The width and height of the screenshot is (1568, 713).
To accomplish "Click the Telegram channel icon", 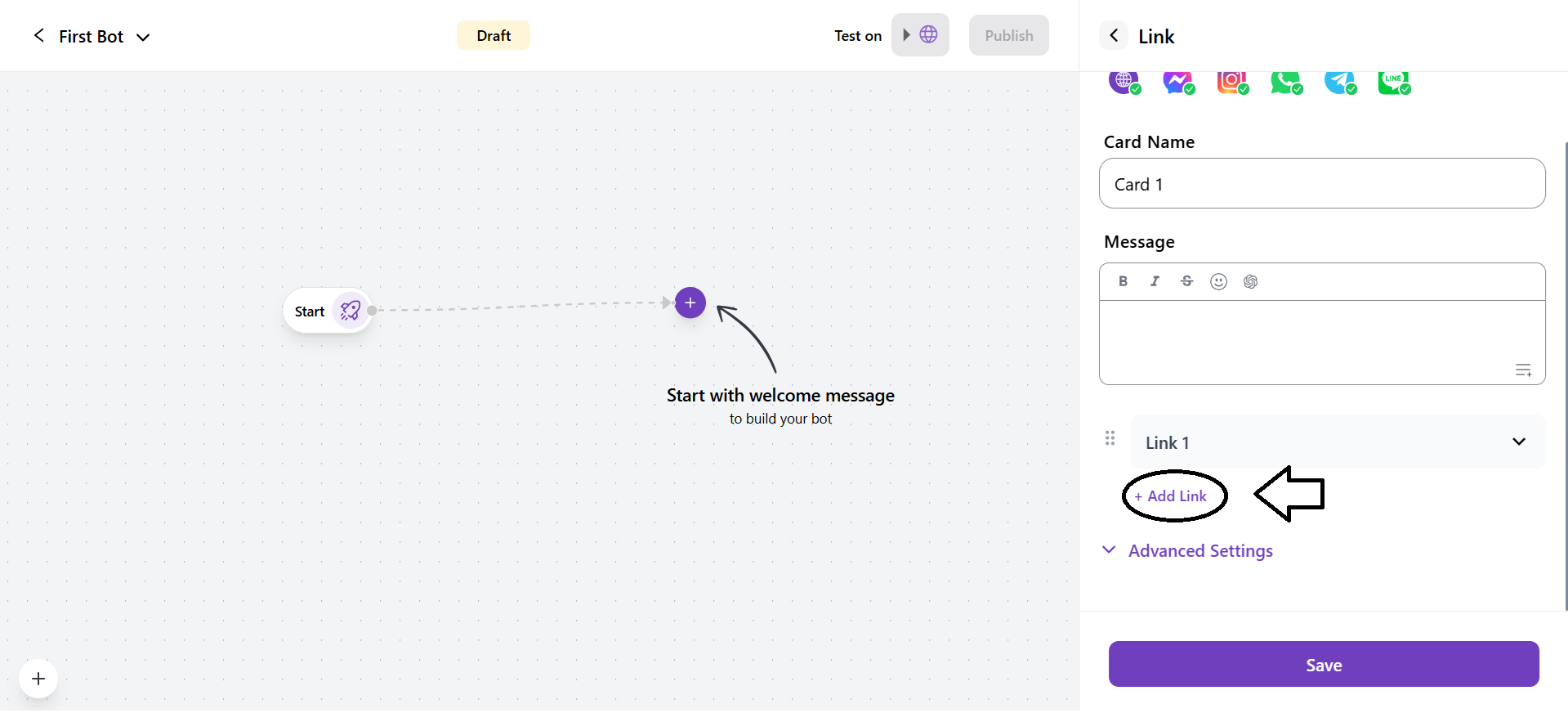I will click(x=1339, y=82).
